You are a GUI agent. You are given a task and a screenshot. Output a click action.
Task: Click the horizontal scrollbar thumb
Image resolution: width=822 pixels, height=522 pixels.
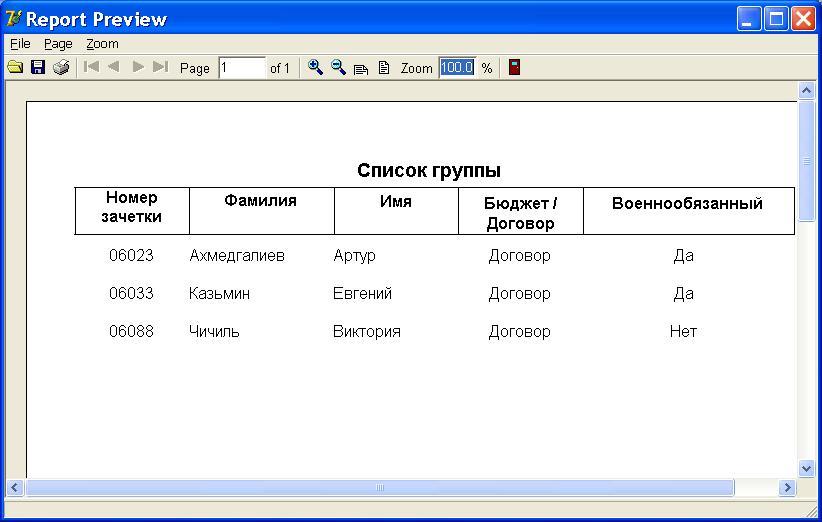coord(380,487)
